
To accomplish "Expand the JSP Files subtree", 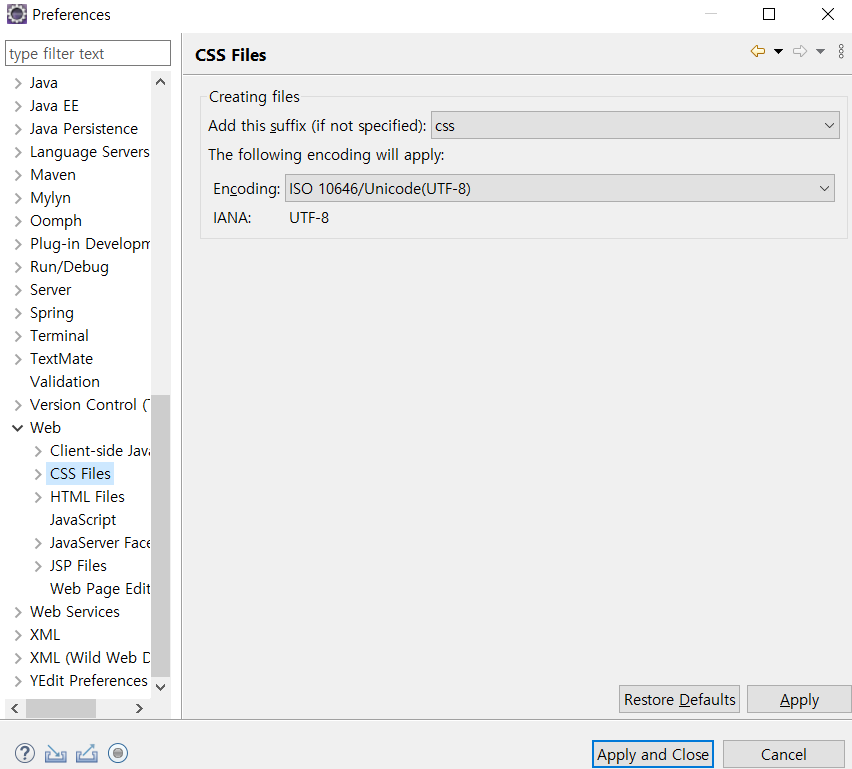I will [x=38, y=566].
